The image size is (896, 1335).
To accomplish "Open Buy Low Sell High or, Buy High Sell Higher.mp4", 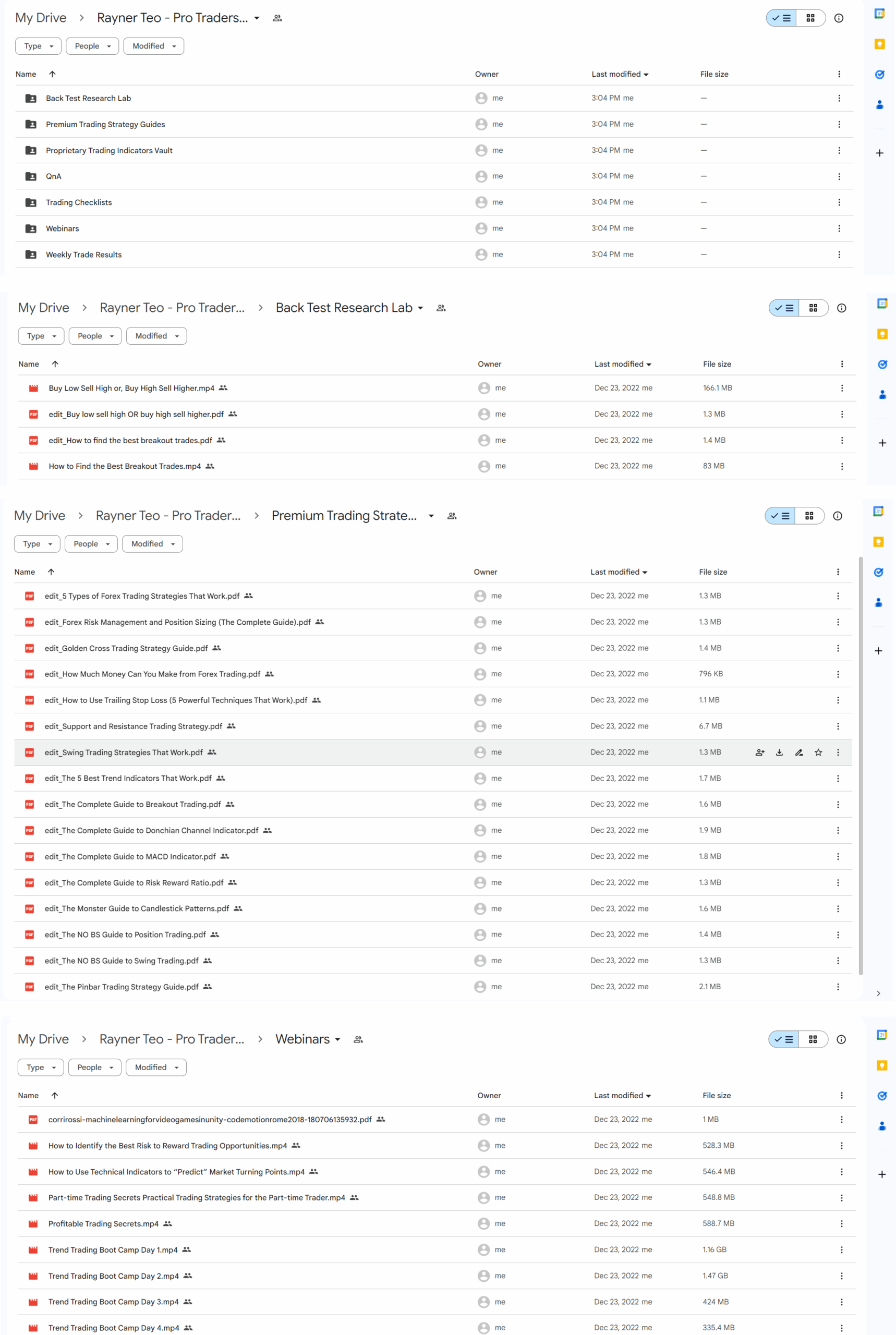I will [131, 389].
